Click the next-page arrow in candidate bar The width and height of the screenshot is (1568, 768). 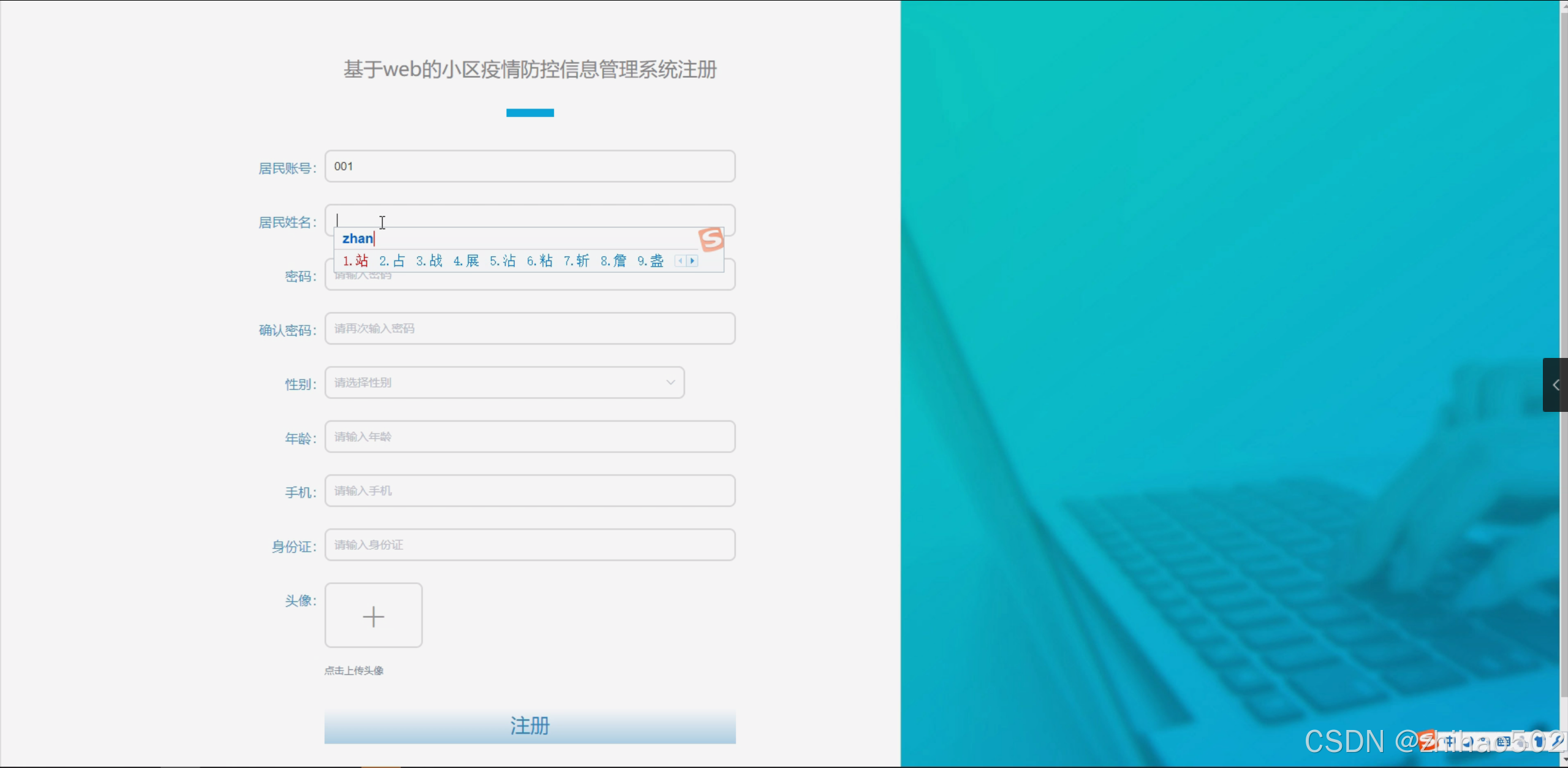coord(692,260)
